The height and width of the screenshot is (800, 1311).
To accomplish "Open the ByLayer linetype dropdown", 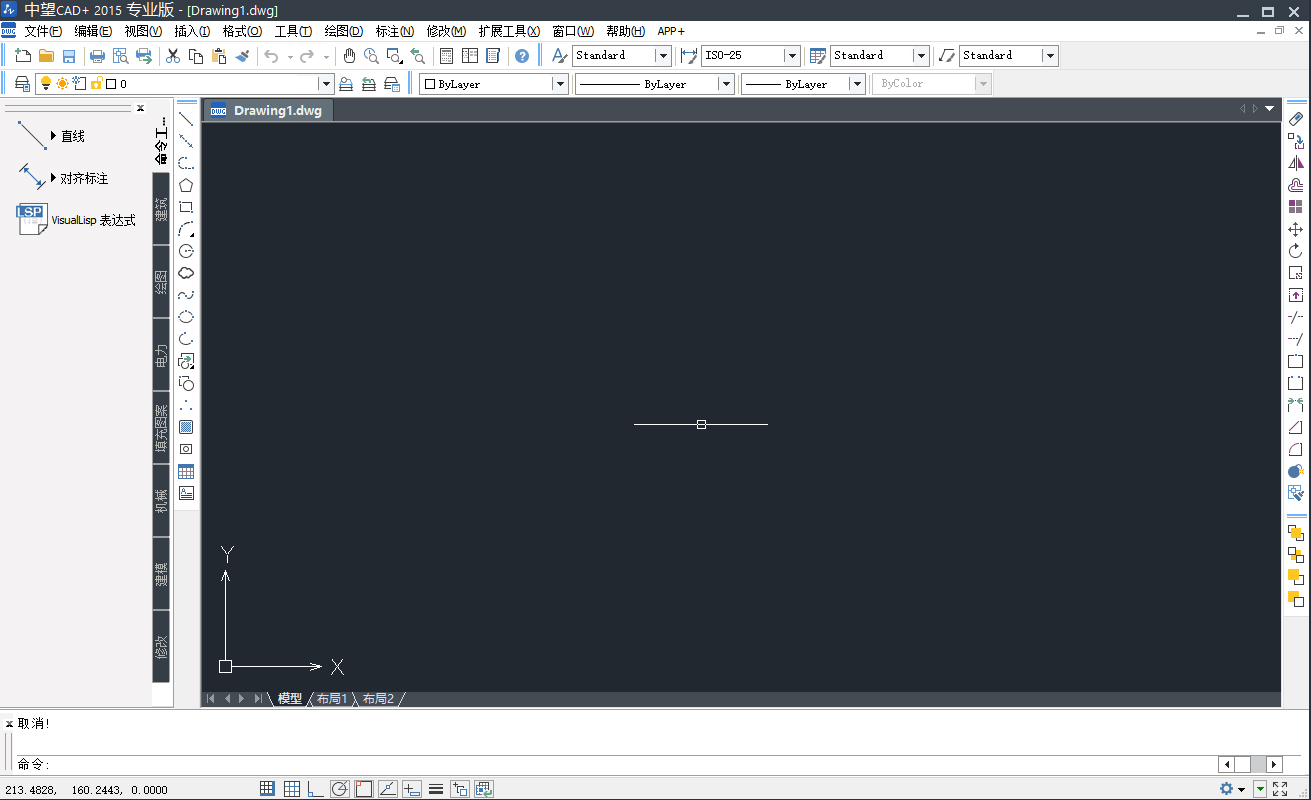I will pos(725,83).
